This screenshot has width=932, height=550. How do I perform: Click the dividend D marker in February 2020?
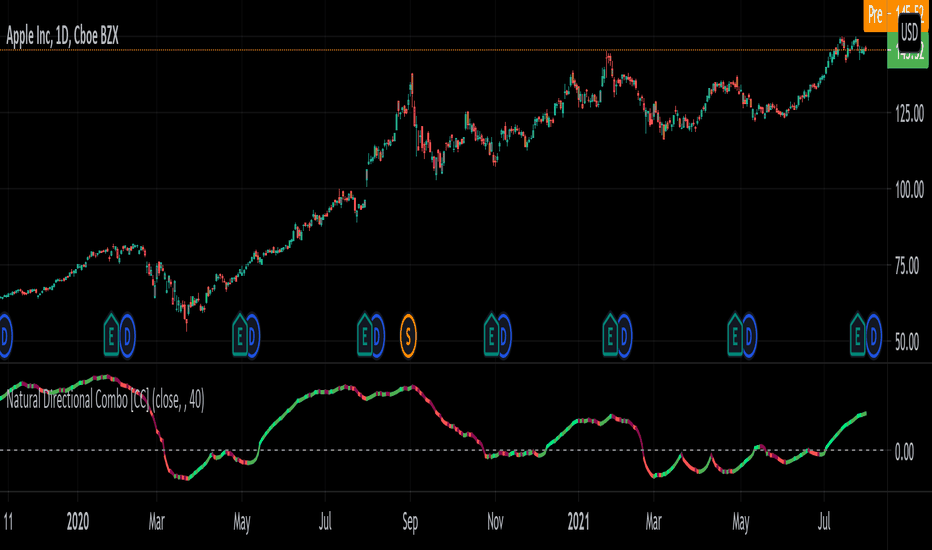pyautogui.click(x=127, y=336)
